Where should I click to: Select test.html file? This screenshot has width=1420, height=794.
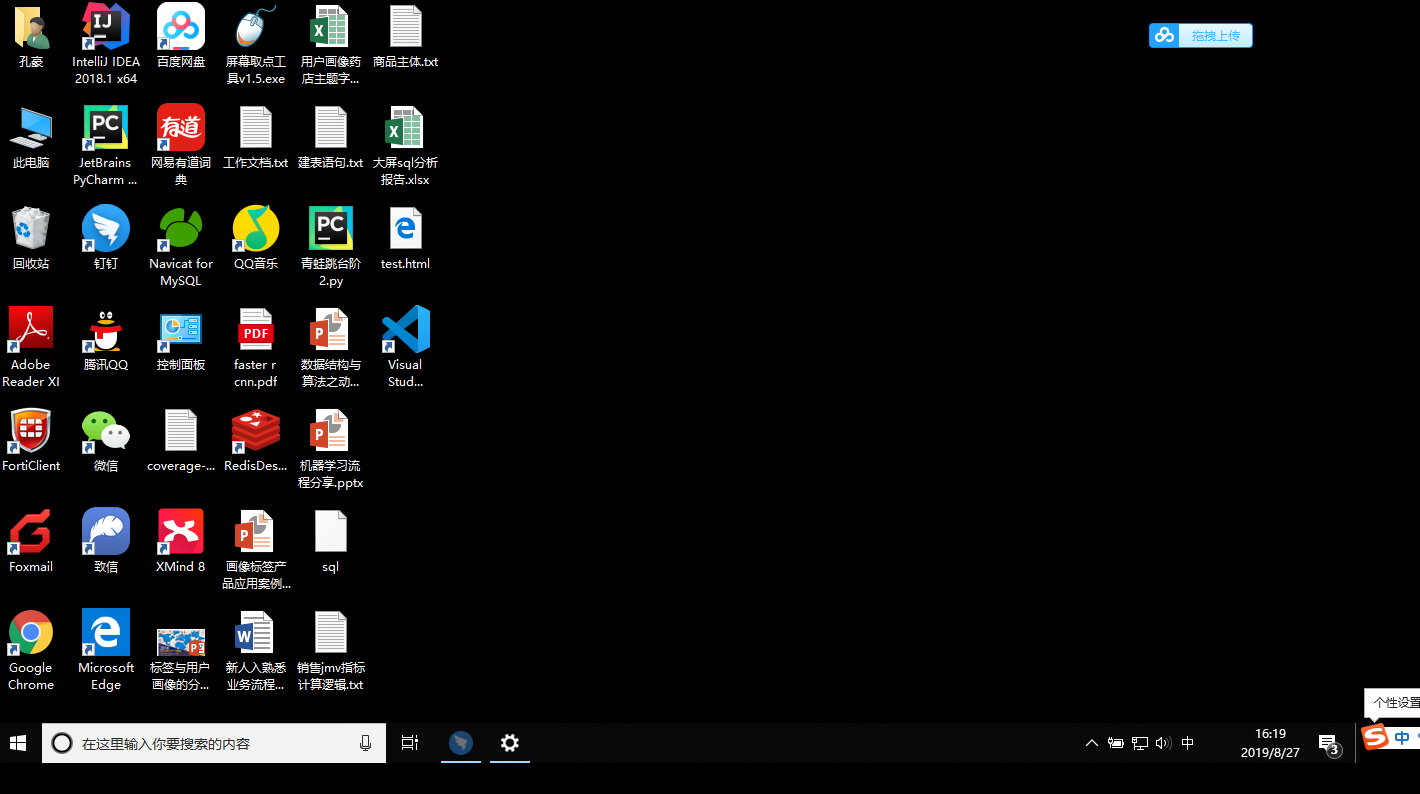pos(405,239)
